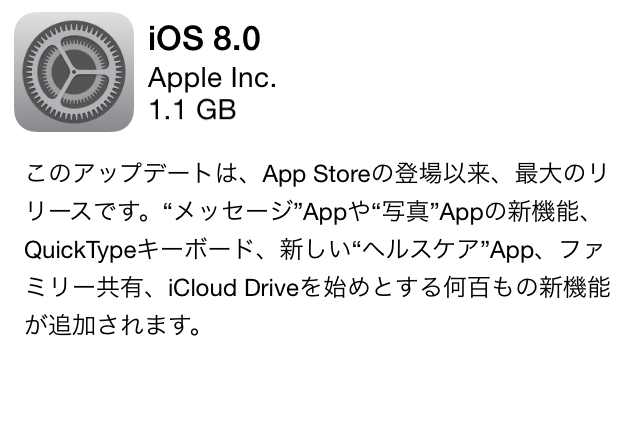Open the Apple Inc. developer name

tap(212, 78)
